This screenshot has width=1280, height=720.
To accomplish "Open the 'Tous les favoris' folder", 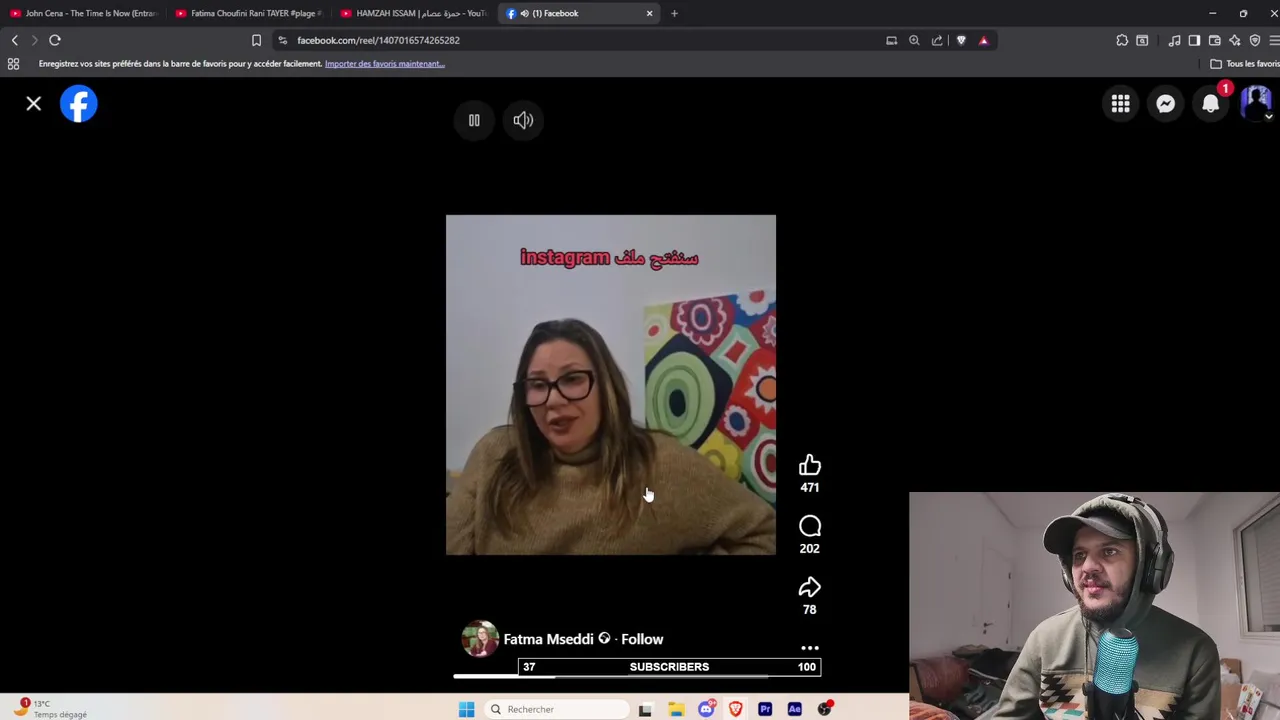I will (x=1245, y=64).
